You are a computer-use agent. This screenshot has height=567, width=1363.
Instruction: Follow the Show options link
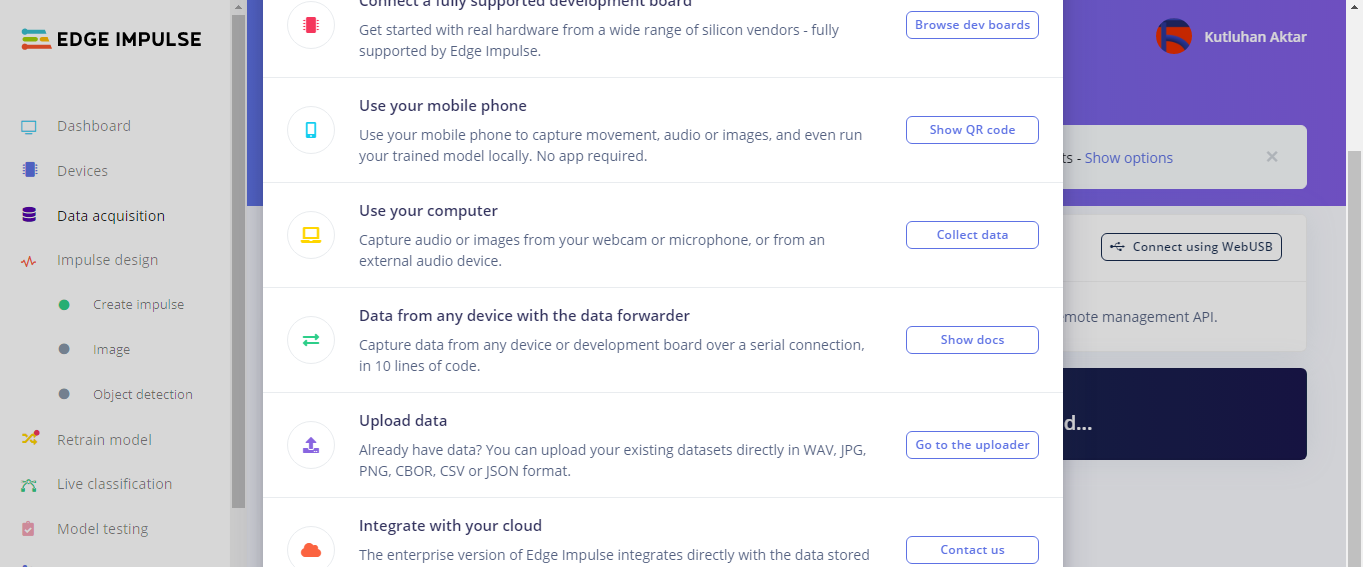(1128, 158)
